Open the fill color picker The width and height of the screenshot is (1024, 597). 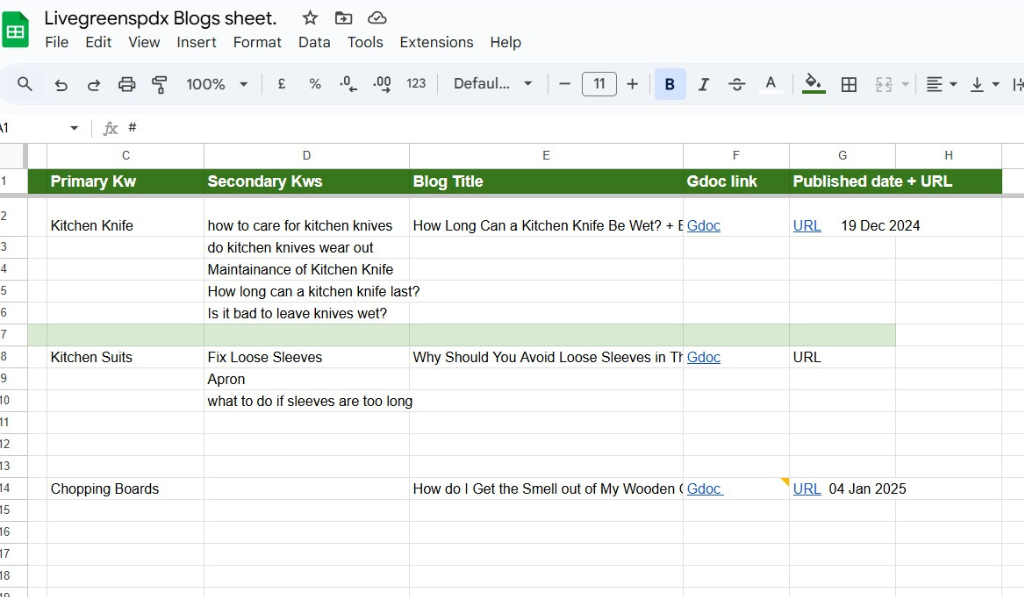pos(813,84)
